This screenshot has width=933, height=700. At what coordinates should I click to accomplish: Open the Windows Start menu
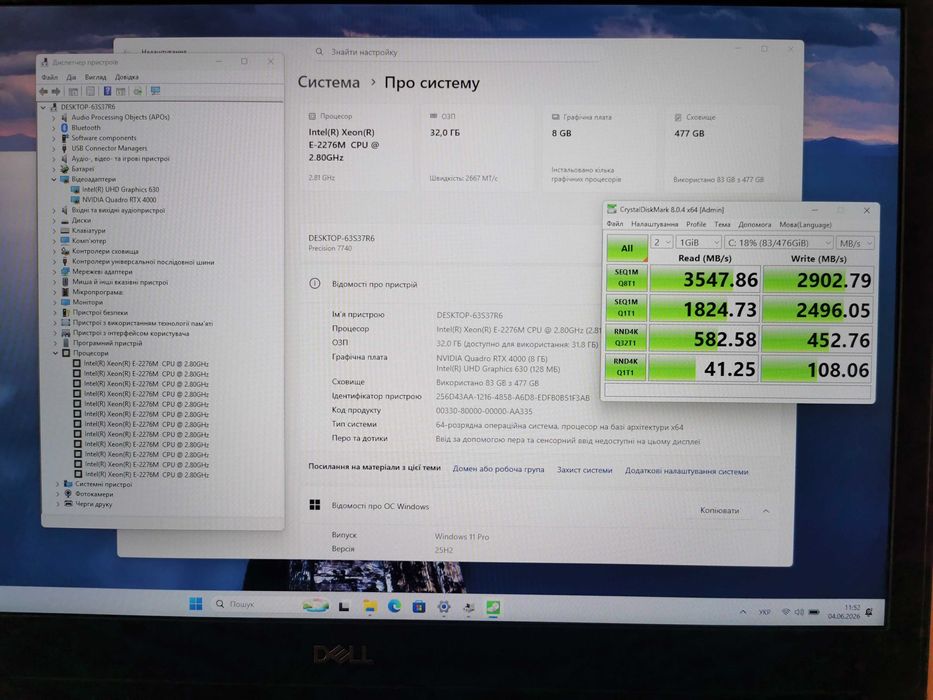click(x=196, y=604)
